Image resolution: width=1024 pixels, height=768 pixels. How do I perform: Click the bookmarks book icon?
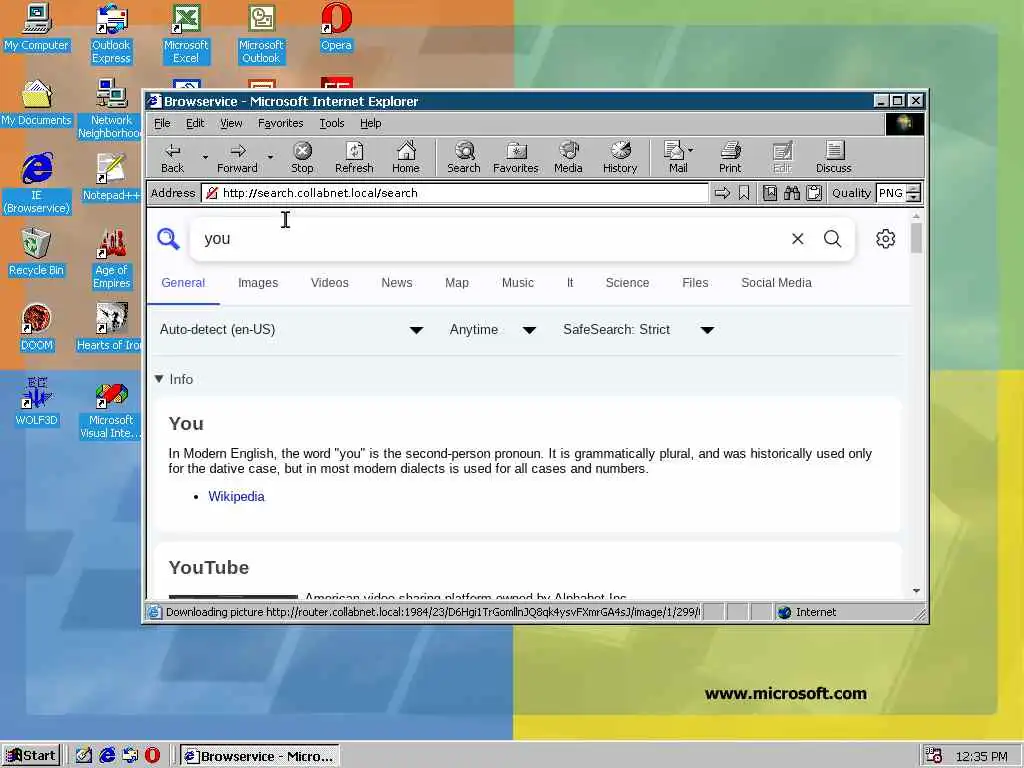click(x=770, y=193)
